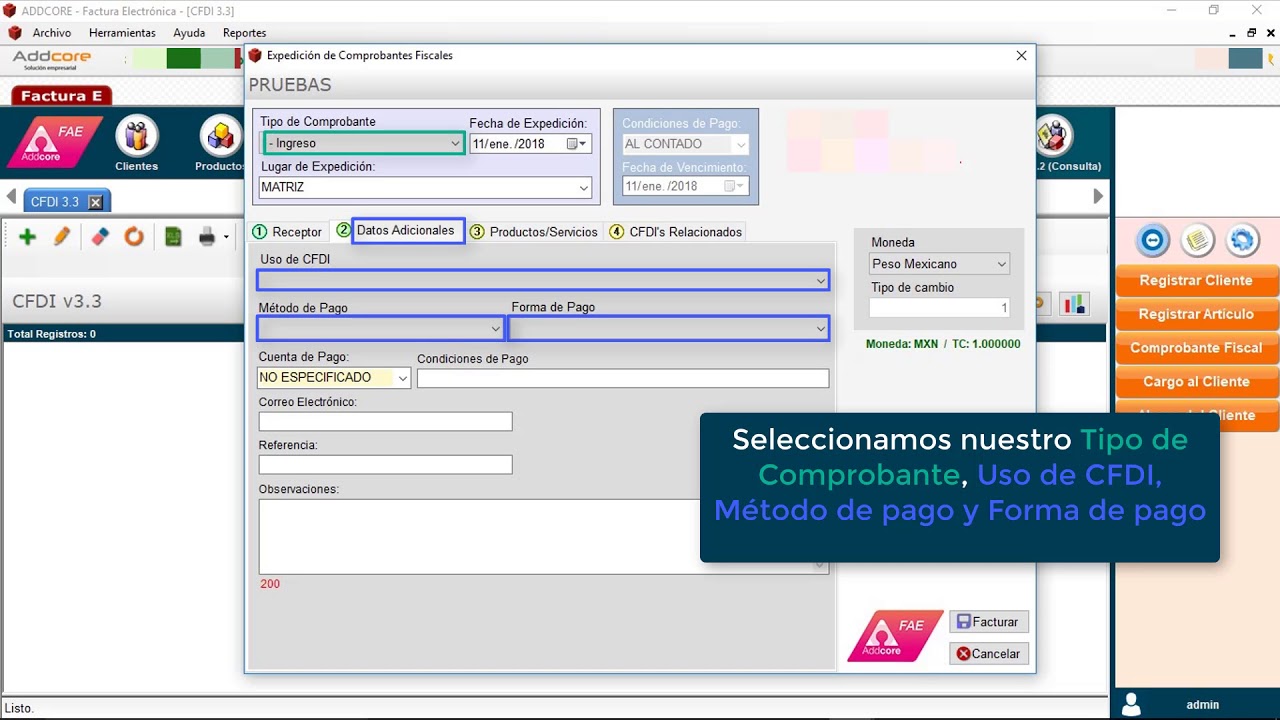The width and height of the screenshot is (1280, 720).
Task: Switch to the CFDI's Relacionados tab
Action: pyautogui.click(x=676, y=232)
